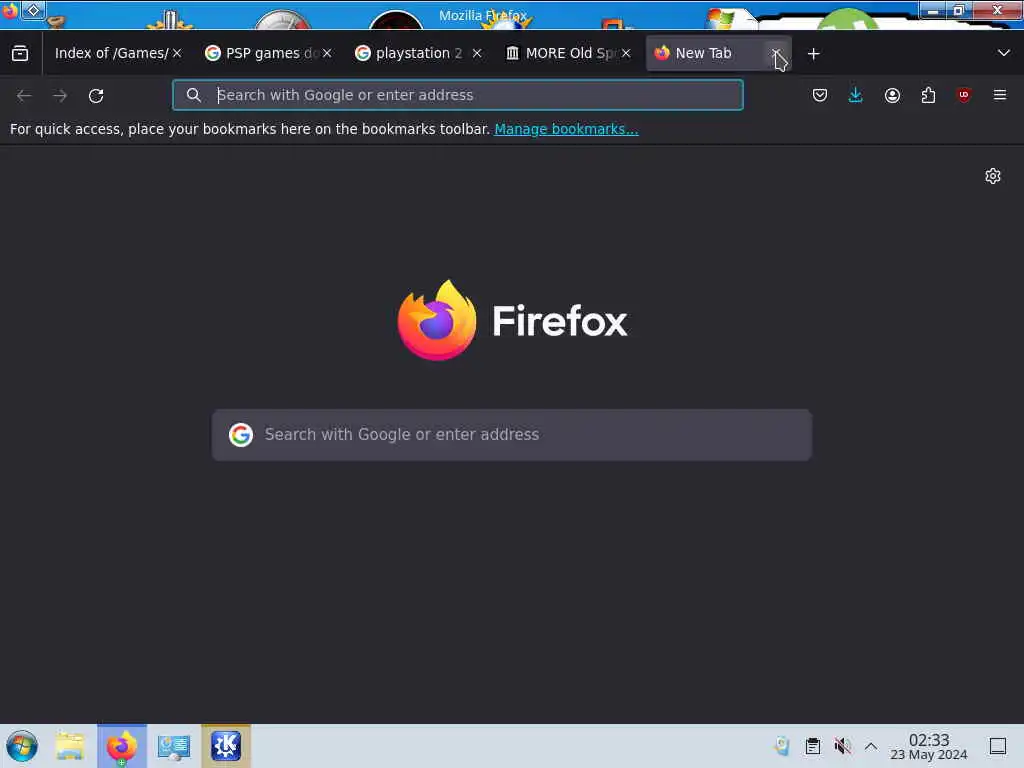The image size is (1024, 768).
Task: Switch to the MORE Old Sp tab
Action: pyautogui.click(x=563, y=54)
